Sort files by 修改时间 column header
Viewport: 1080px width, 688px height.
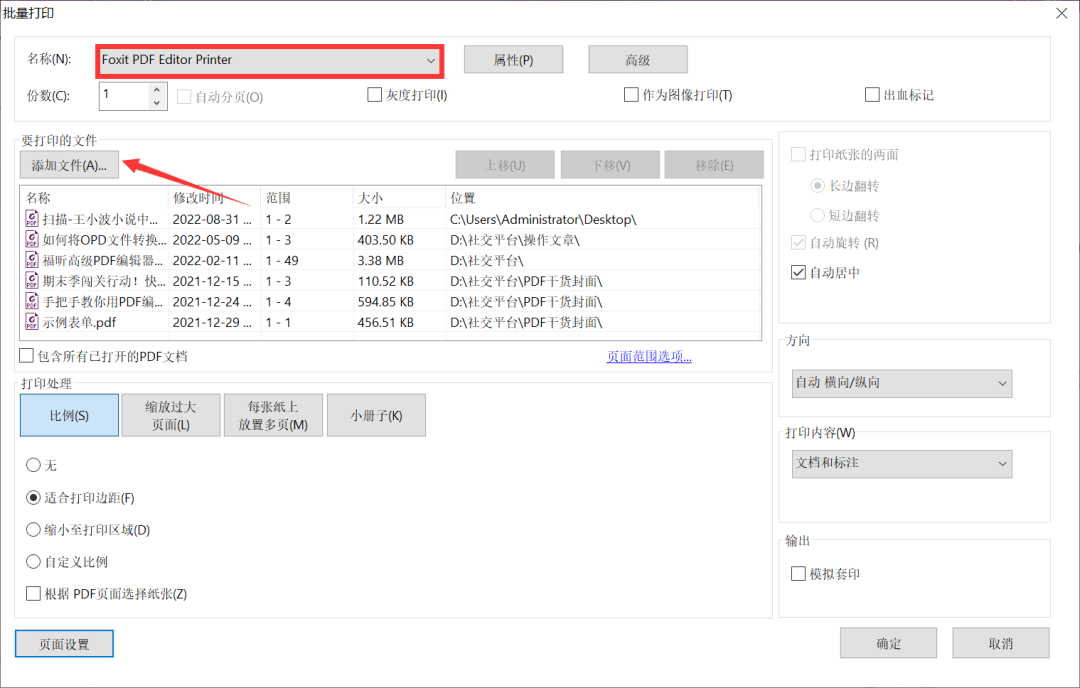click(x=215, y=198)
